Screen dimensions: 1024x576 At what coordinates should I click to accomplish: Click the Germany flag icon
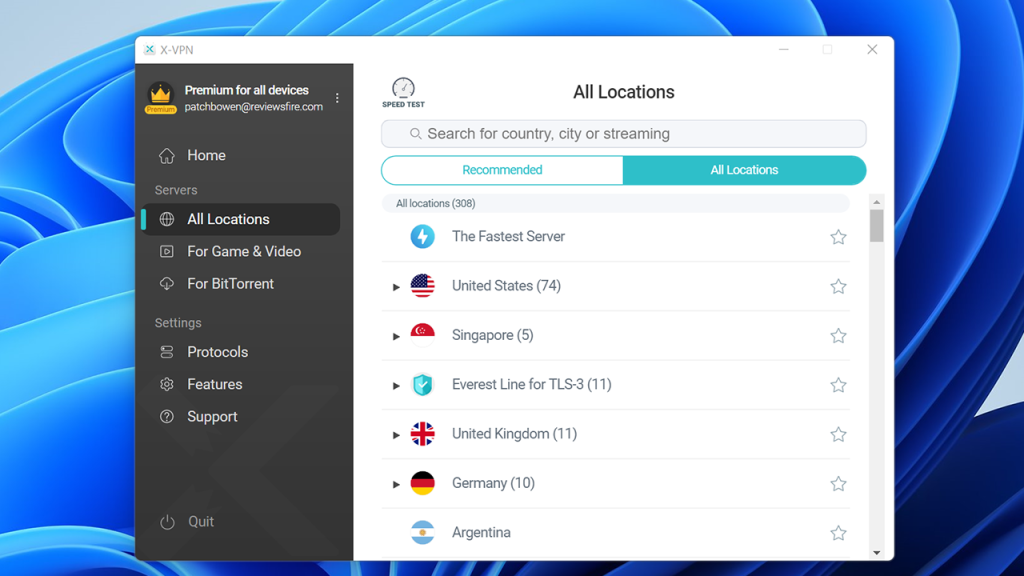[x=423, y=483]
